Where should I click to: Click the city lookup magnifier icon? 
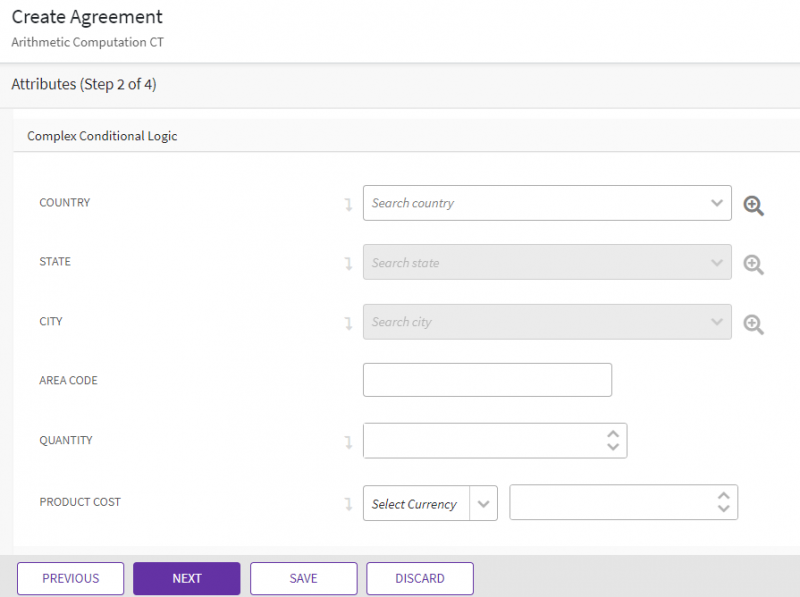pyautogui.click(x=753, y=323)
